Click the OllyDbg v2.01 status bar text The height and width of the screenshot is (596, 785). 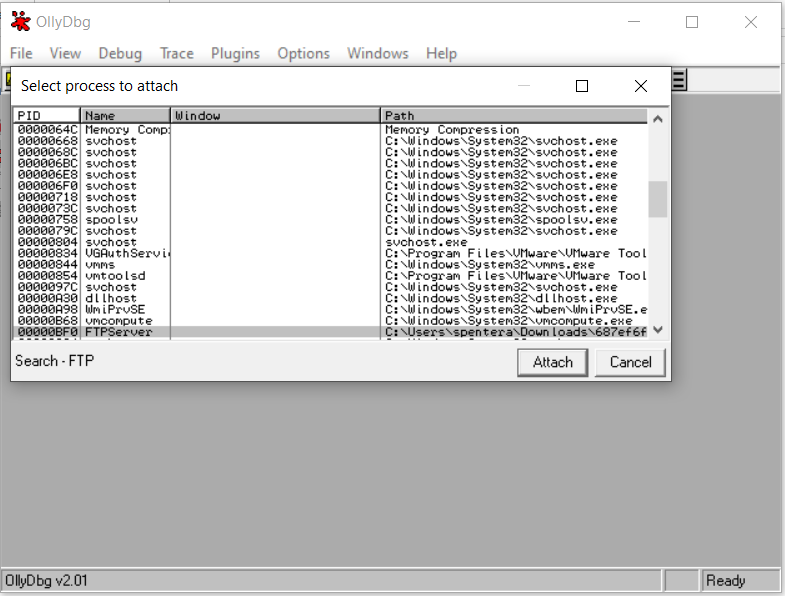46,580
